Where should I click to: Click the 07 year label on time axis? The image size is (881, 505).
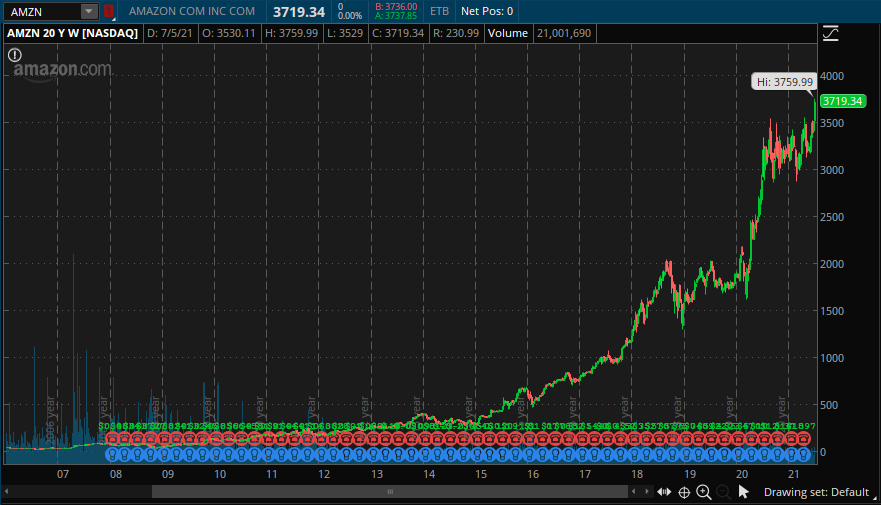[x=63, y=474]
